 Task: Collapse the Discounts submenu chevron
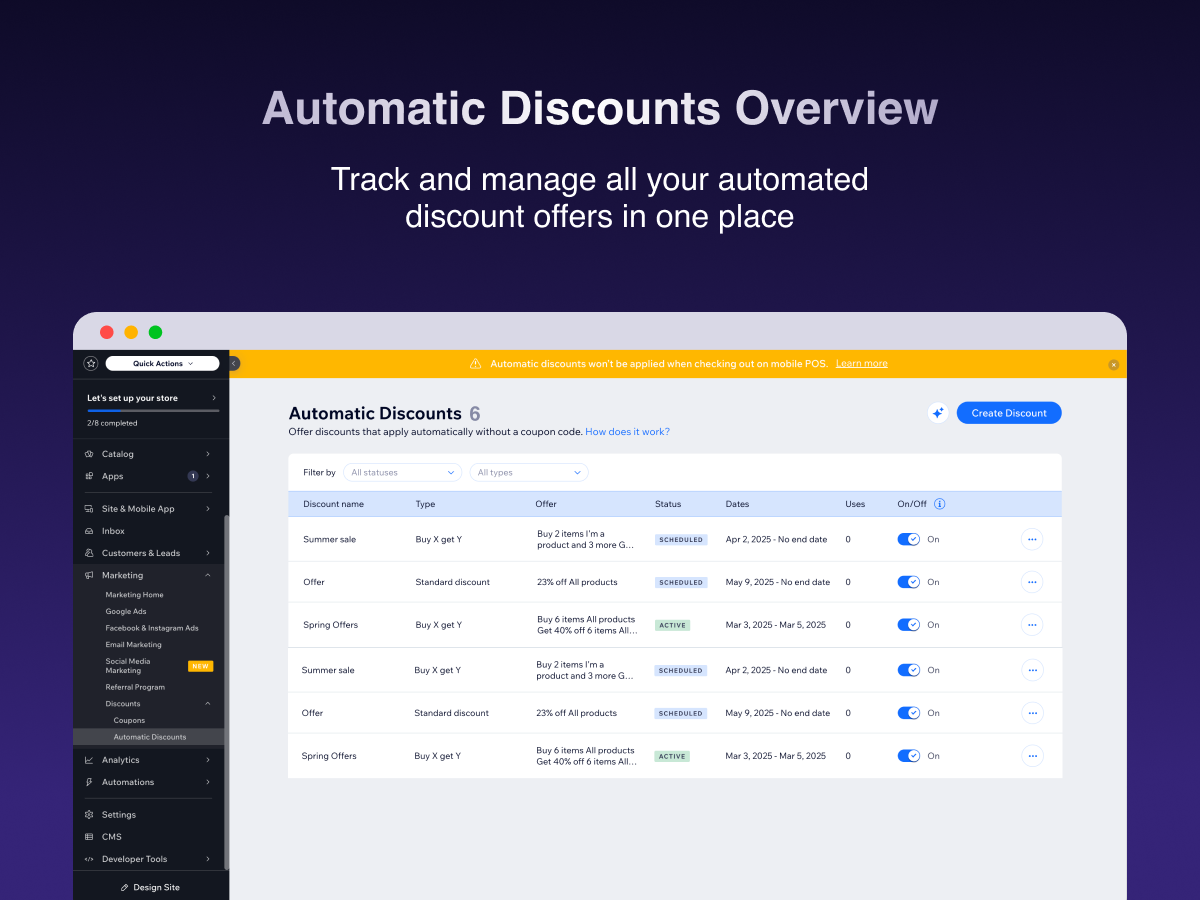pyautogui.click(x=208, y=704)
